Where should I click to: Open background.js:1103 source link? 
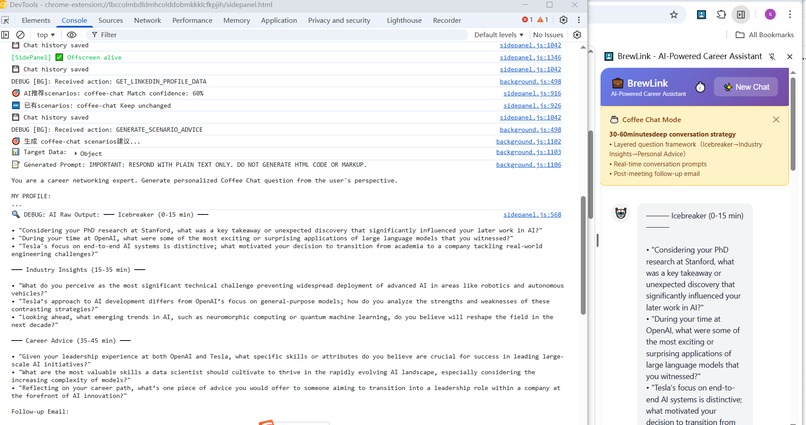click(x=528, y=152)
